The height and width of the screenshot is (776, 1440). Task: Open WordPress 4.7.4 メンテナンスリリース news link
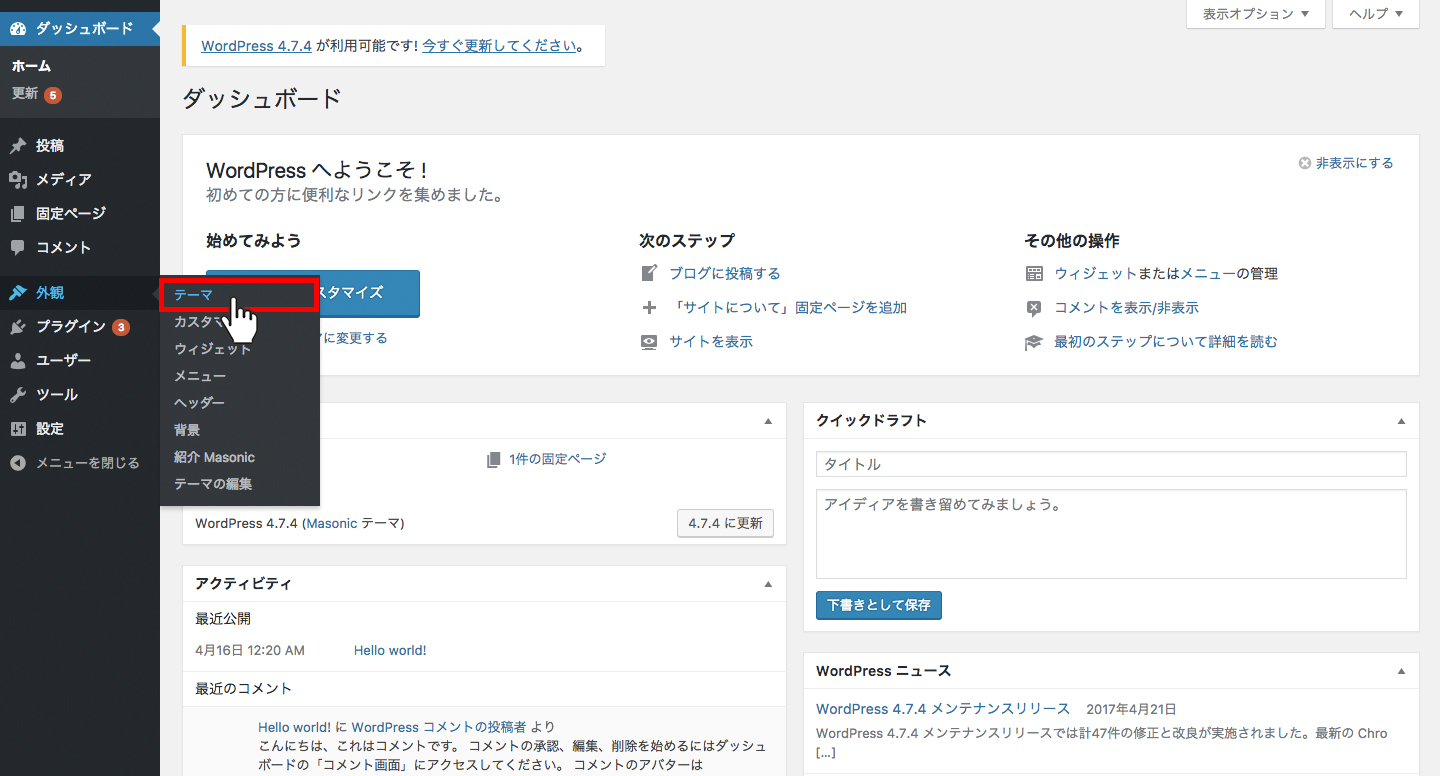(943, 709)
